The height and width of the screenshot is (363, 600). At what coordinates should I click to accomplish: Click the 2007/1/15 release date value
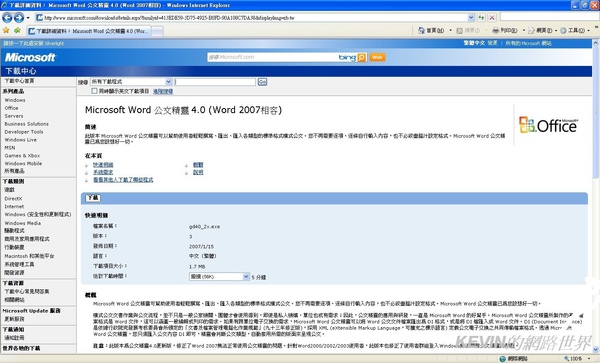201,247
